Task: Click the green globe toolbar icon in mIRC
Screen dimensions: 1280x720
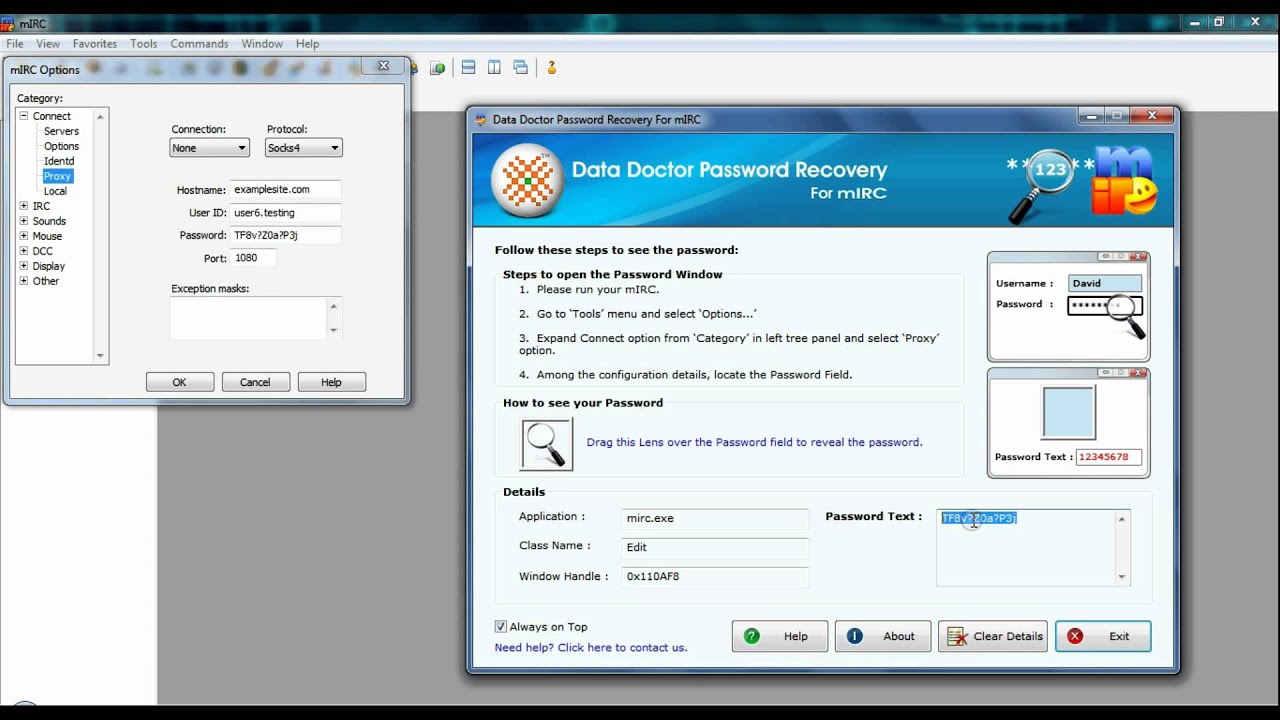Action: coord(437,68)
